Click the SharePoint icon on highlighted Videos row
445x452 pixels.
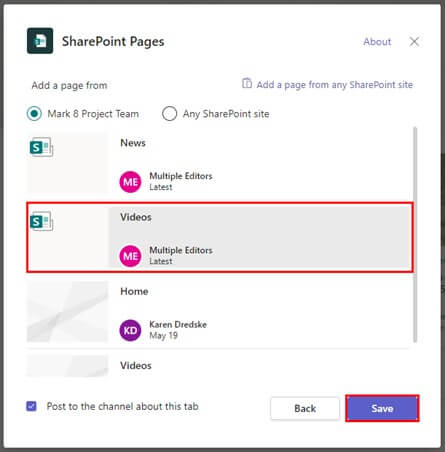[41, 221]
